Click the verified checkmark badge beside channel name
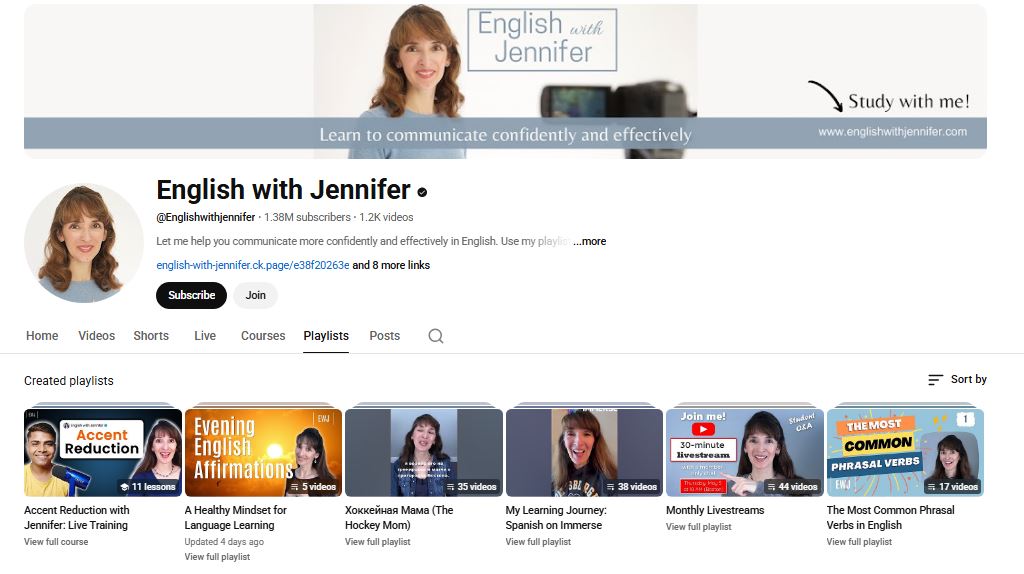The width and height of the screenshot is (1024, 574). click(x=423, y=191)
